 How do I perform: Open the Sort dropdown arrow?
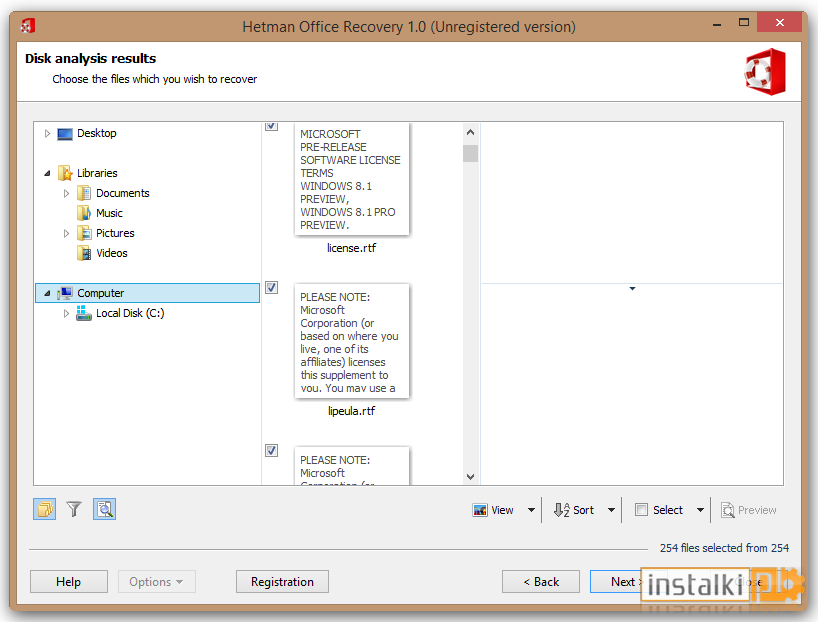tap(611, 510)
